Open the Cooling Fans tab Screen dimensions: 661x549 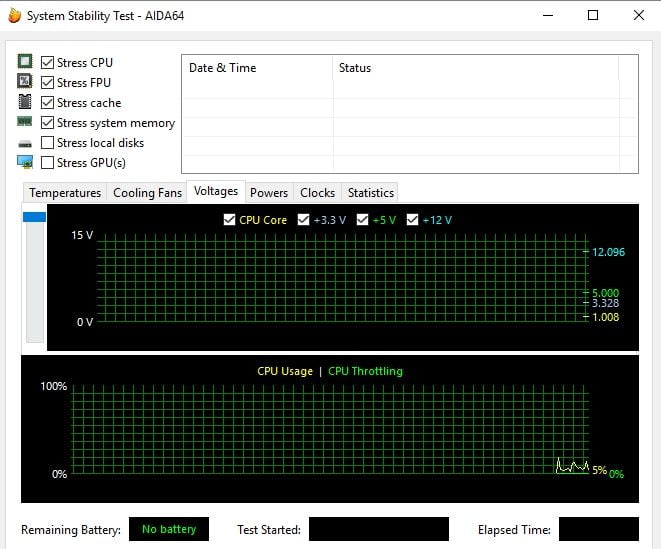(x=147, y=193)
